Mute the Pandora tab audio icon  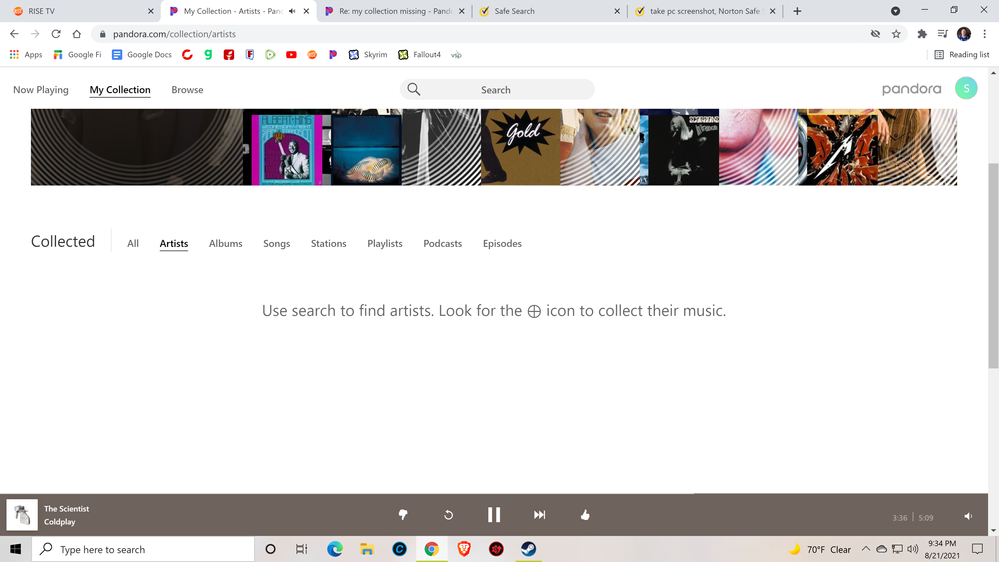coord(292,11)
